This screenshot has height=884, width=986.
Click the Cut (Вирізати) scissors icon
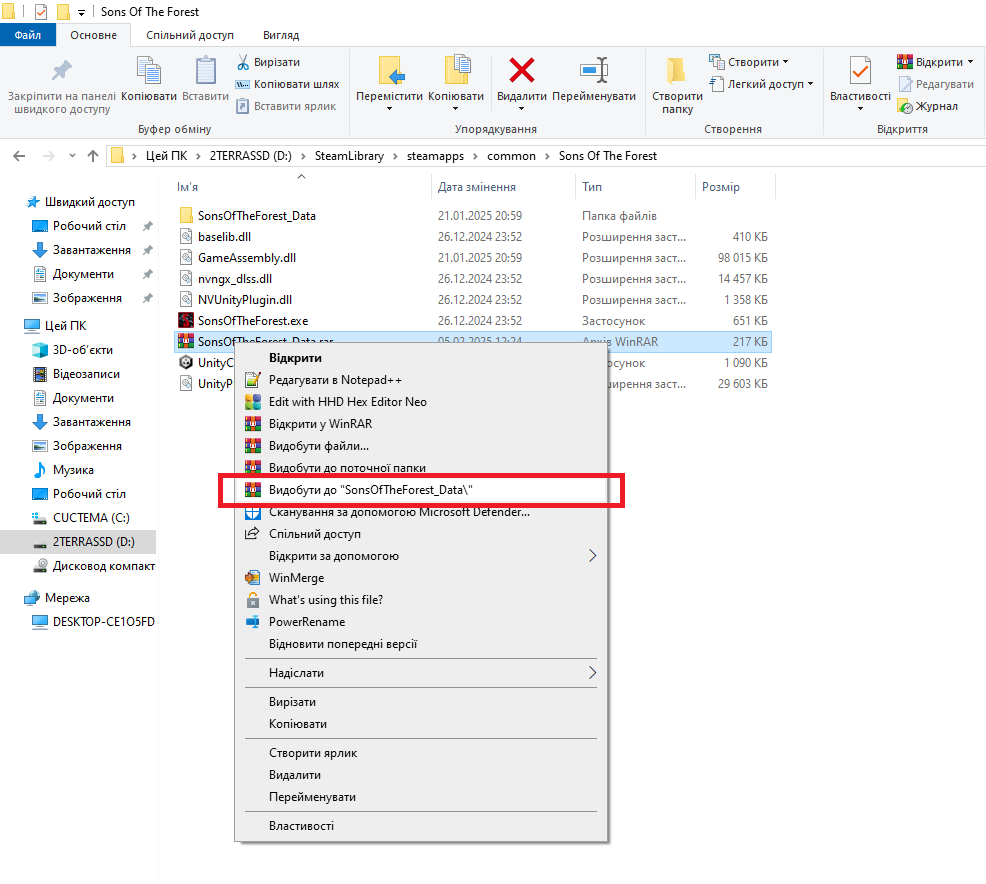coord(243,62)
